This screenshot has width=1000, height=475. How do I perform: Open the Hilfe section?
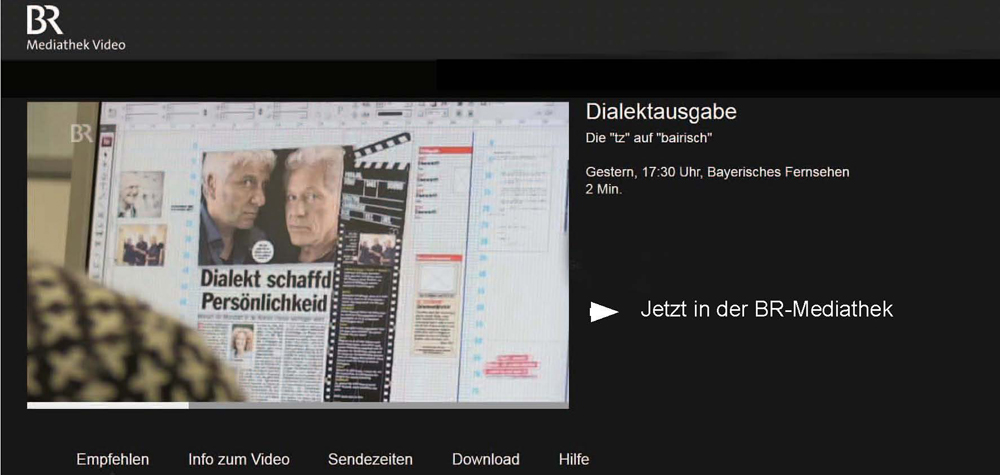[574, 459]
